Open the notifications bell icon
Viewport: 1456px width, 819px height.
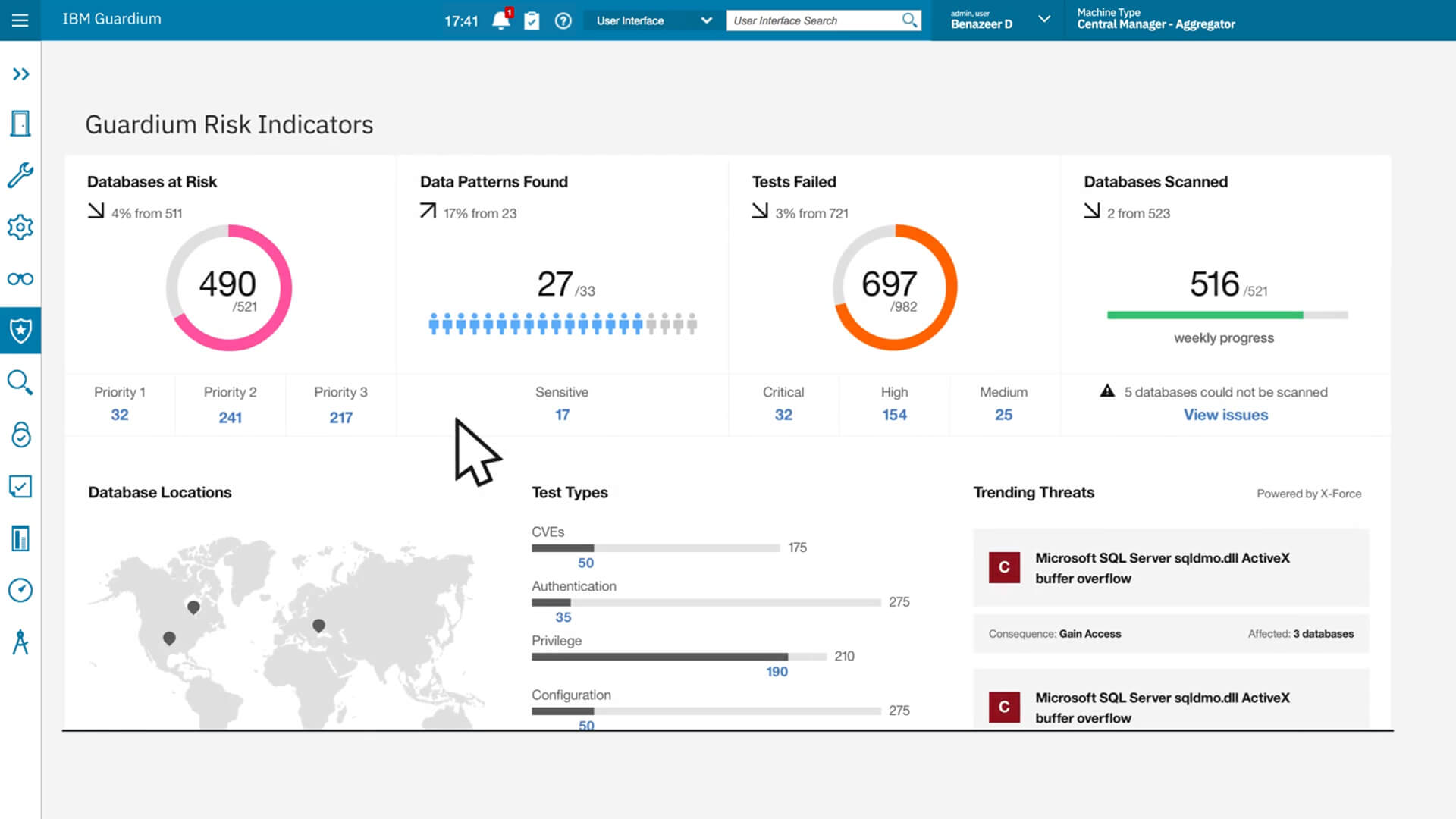click(x=501, y=20)
